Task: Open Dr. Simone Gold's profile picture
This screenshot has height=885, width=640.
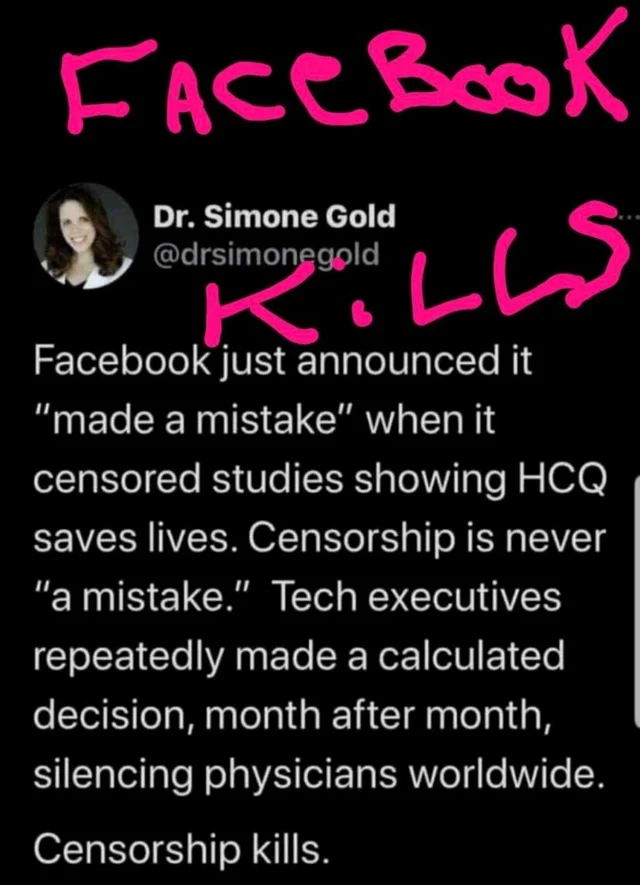Action: [x=86, y=236]
